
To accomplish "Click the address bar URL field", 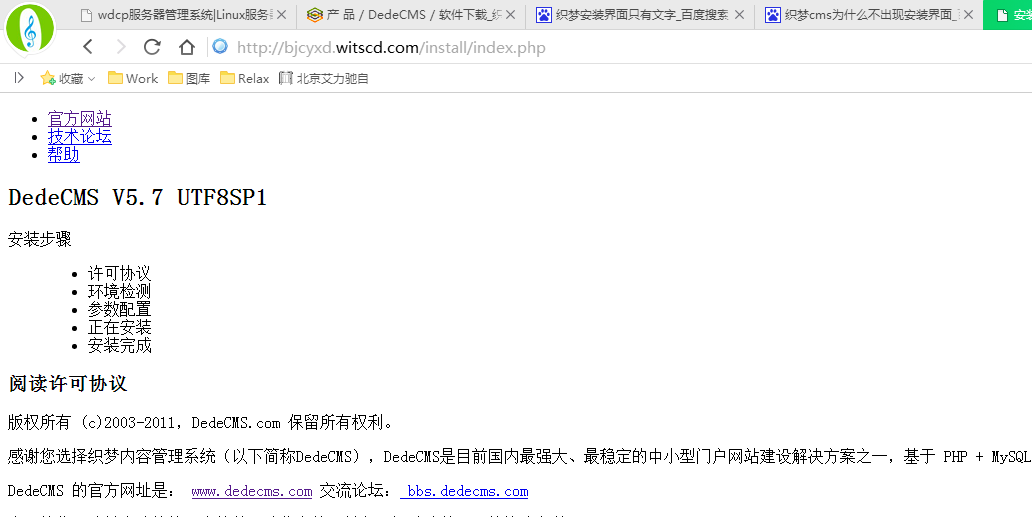I will coord(391,47).
